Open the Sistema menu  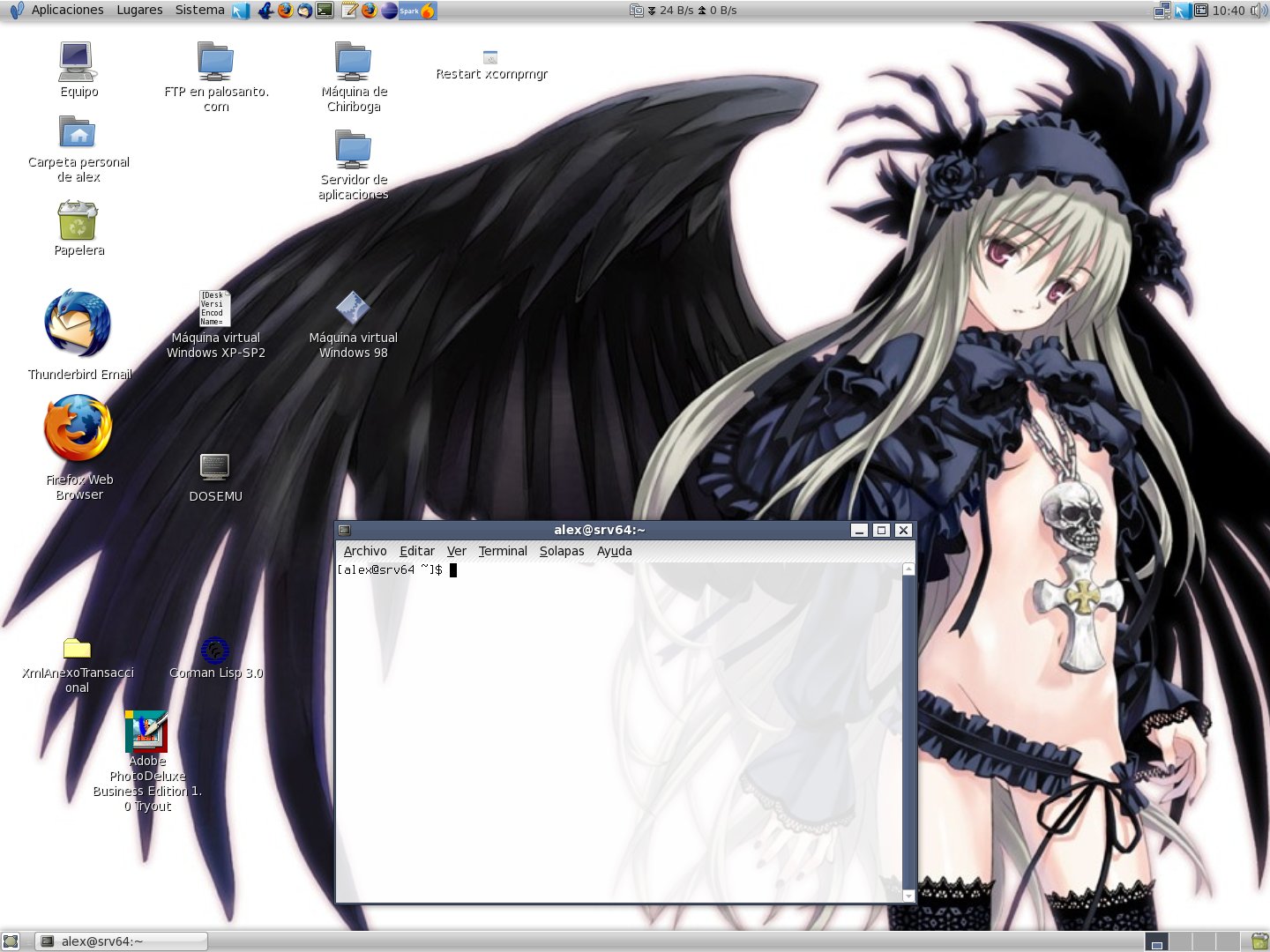199,11
